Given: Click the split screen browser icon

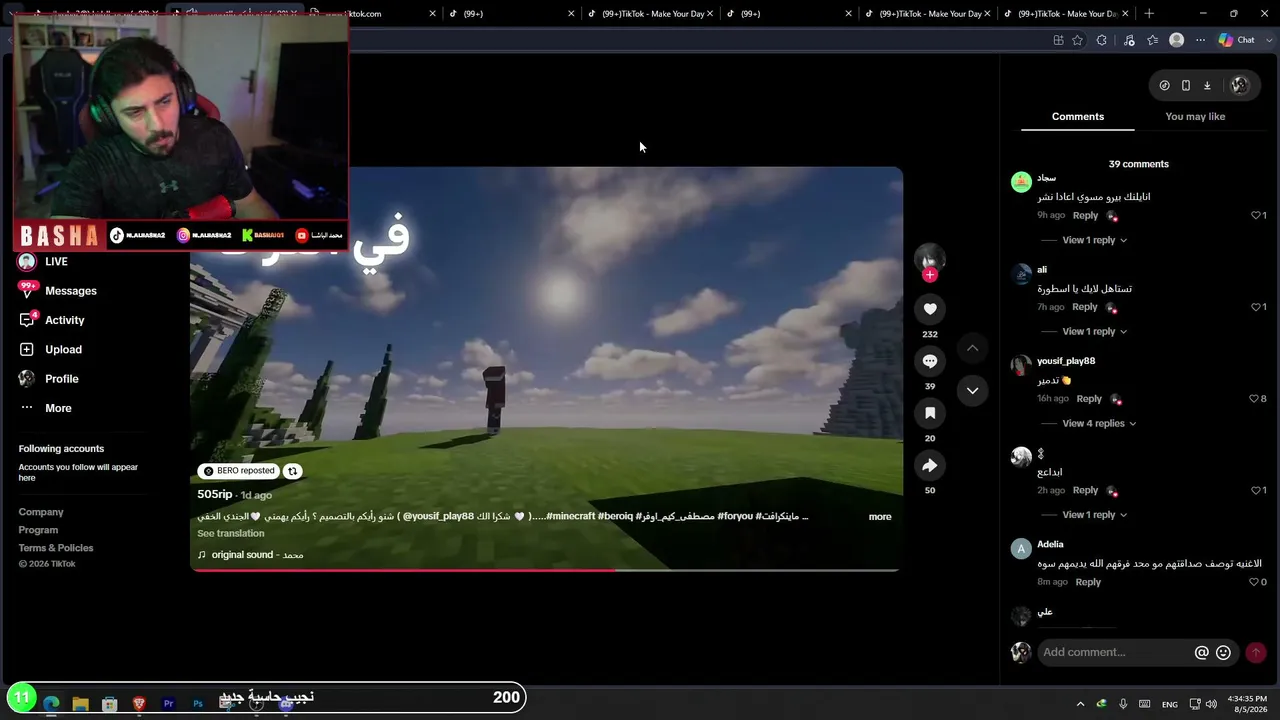Looking at the screenshot, I should (x=1058, y=40).
